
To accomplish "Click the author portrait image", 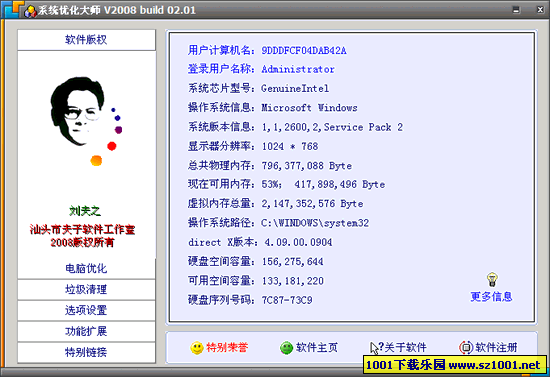I will (x=86, y=121).
